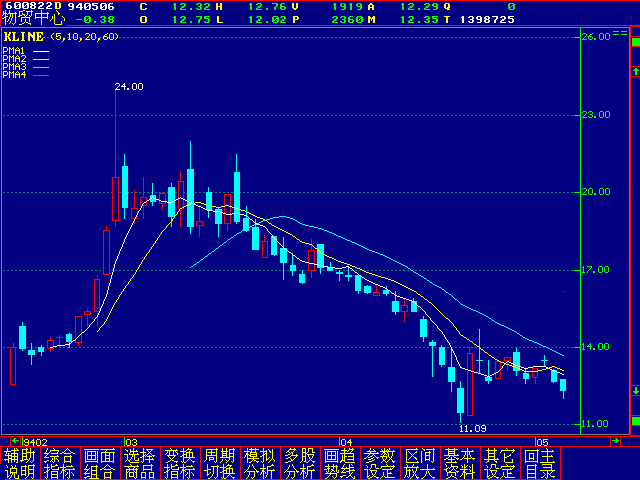The image size is (640, 480).
Task: Click the 回主目录 return to main menu button
Action: [x=540, y=463]
